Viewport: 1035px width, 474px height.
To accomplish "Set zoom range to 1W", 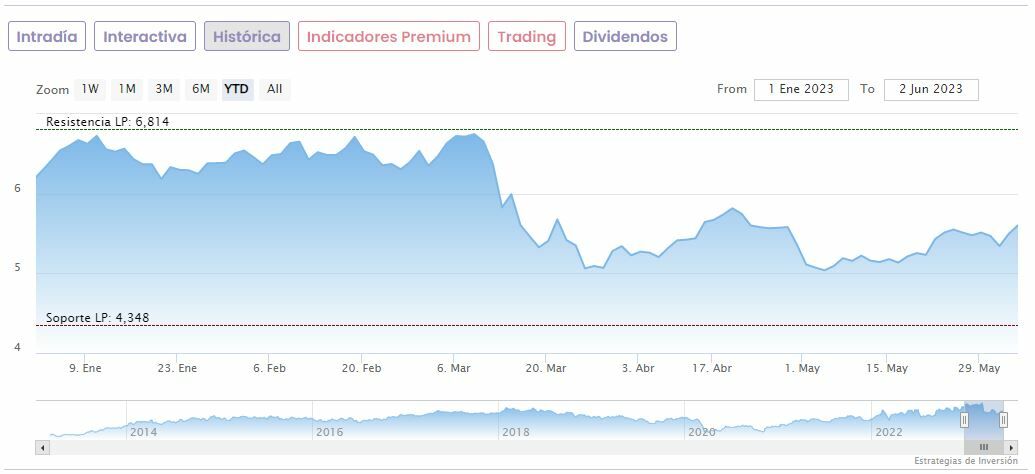I will [x=90, y=89].
